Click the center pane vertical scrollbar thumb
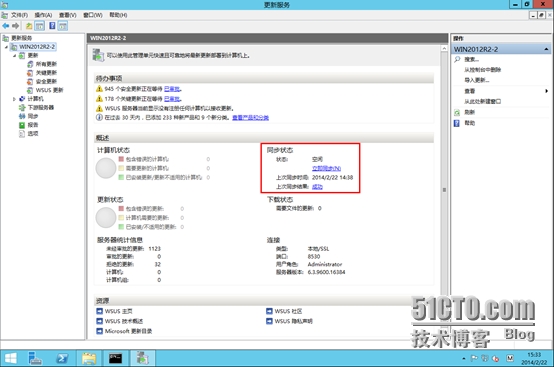Image resolution: width=554 pixels, height=367 pixels. click(444, 190)
